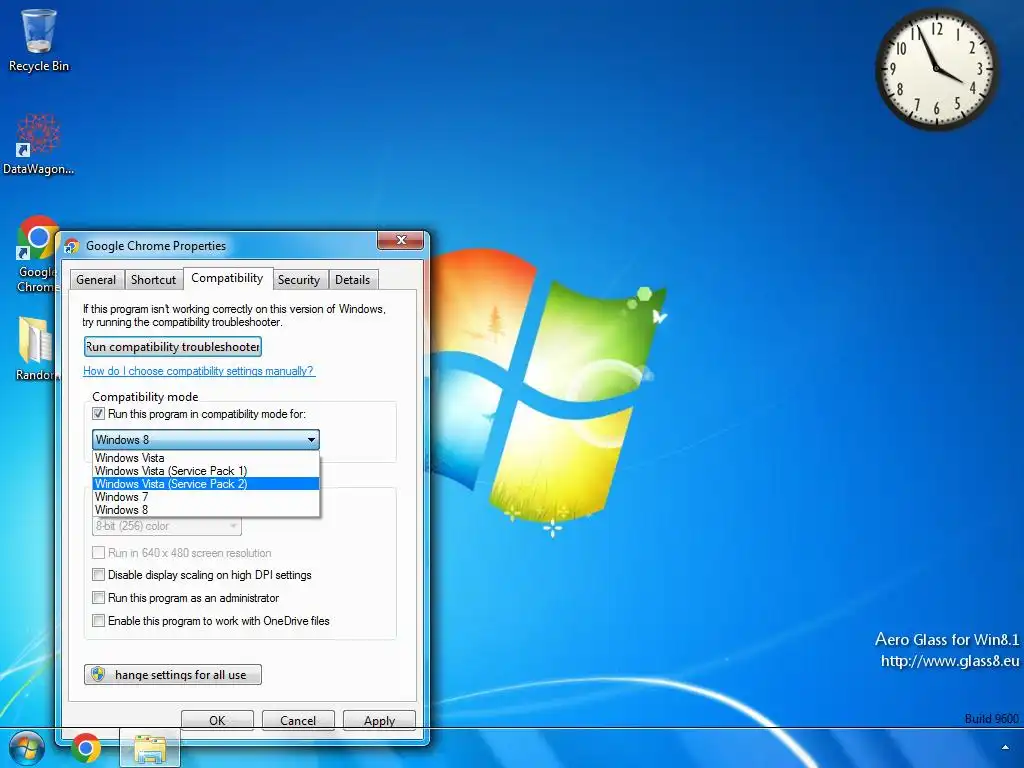The image size is (1024, 768).
Task: Select the Random folder on desktop
Action: coord(36,349)
